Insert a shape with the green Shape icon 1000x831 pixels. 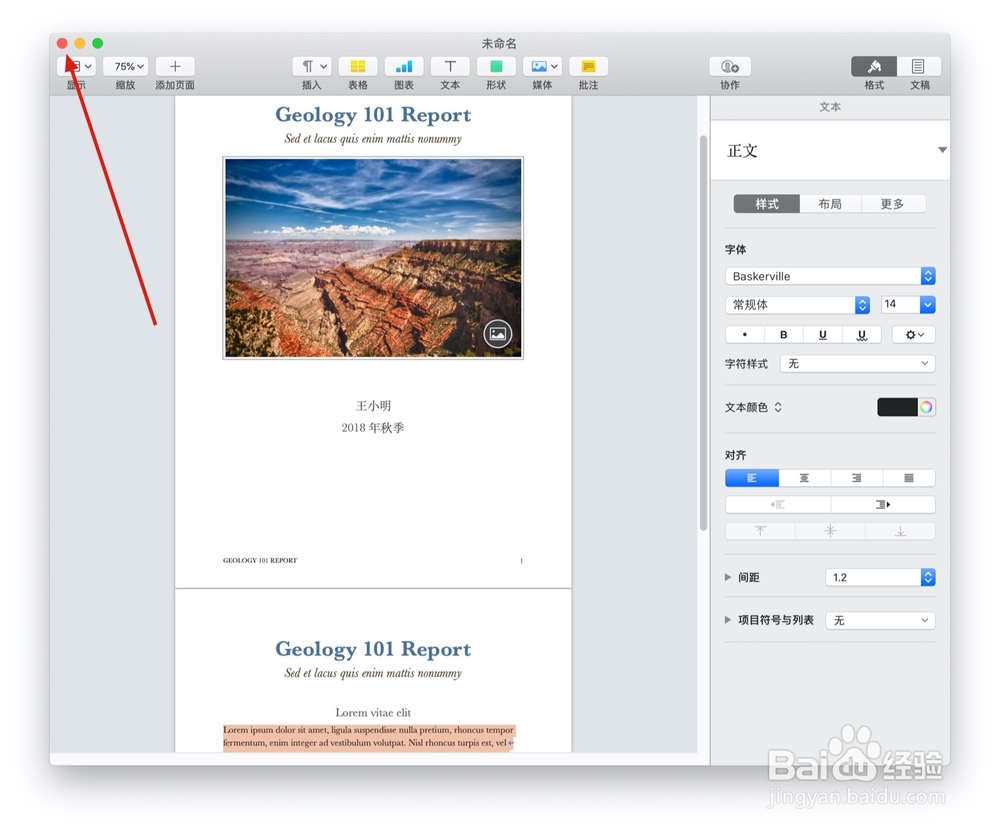pyautogui.click(x=496, y=66)
